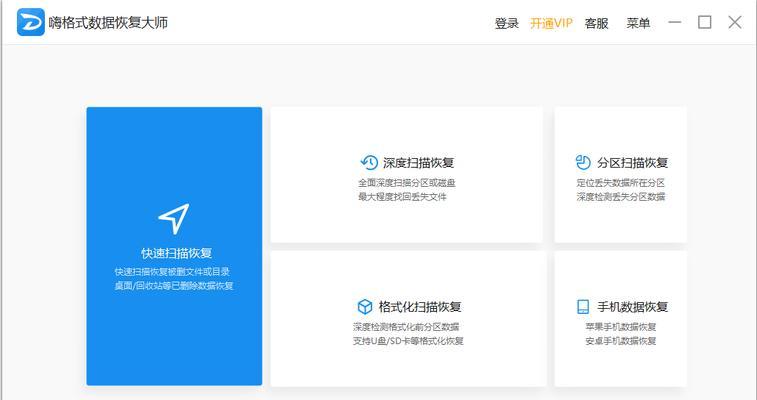
Task: Click text 支持U盘/SD卡等格式化恢复
Action: tap(408, 341)
